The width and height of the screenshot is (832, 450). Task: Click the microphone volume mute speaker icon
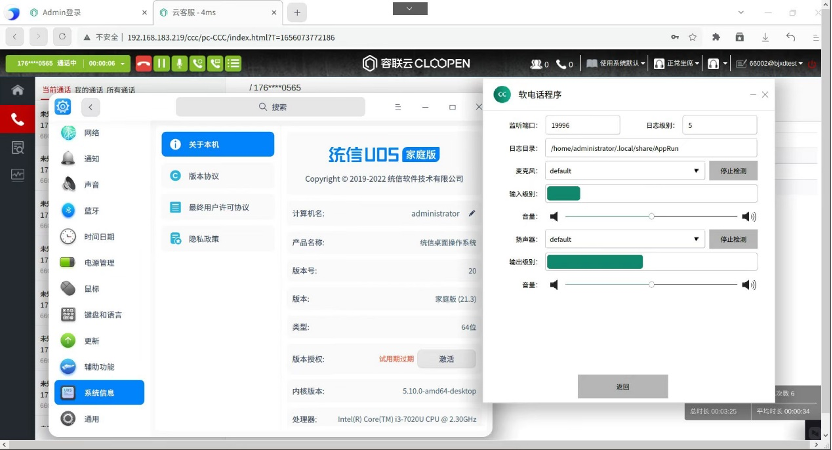tap(554, 217)
